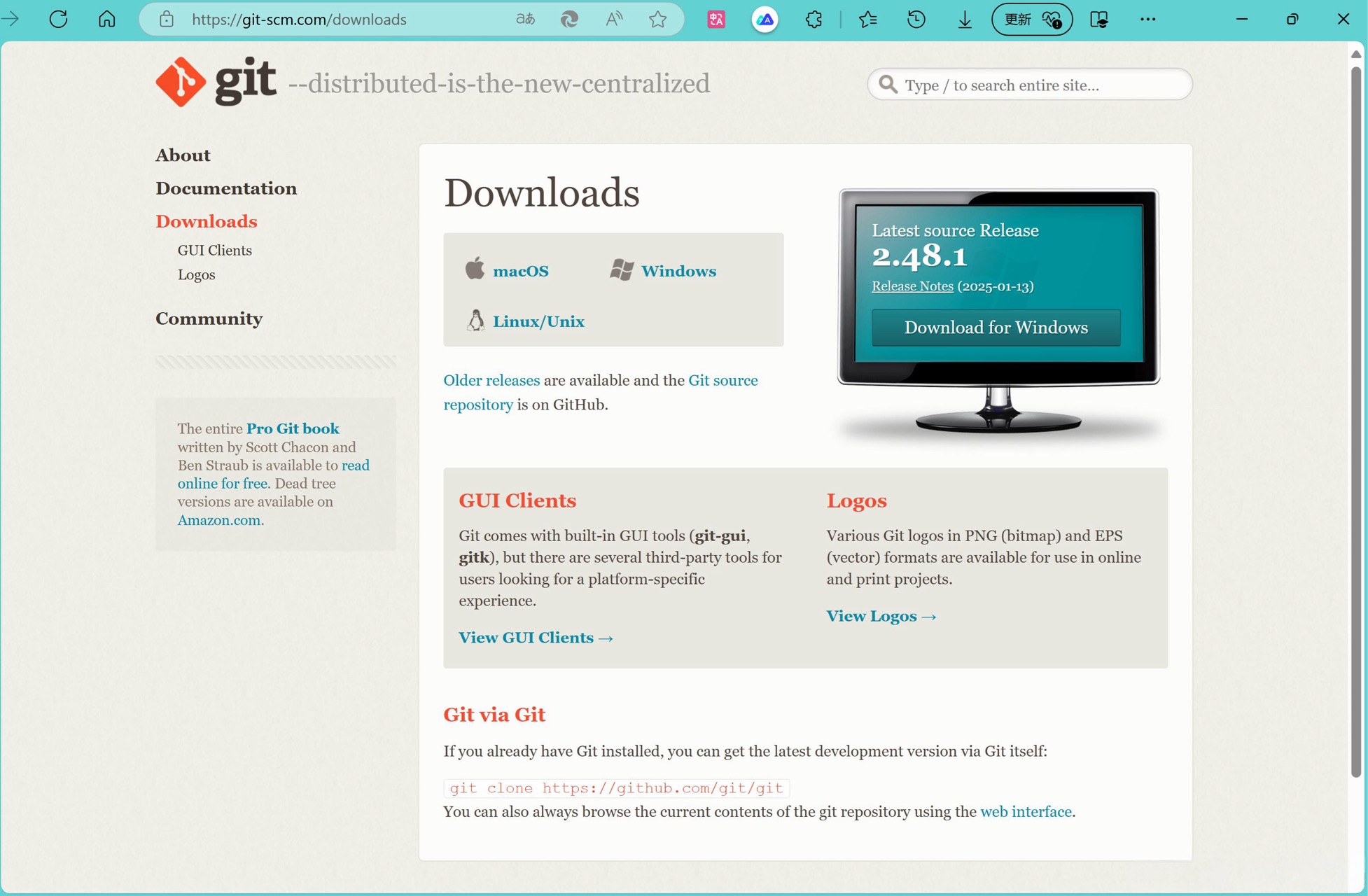Viewport: 1368px width, 896px height.
Task: Open the browser settings three-dots menu
Action: (x=1147, y=19)
